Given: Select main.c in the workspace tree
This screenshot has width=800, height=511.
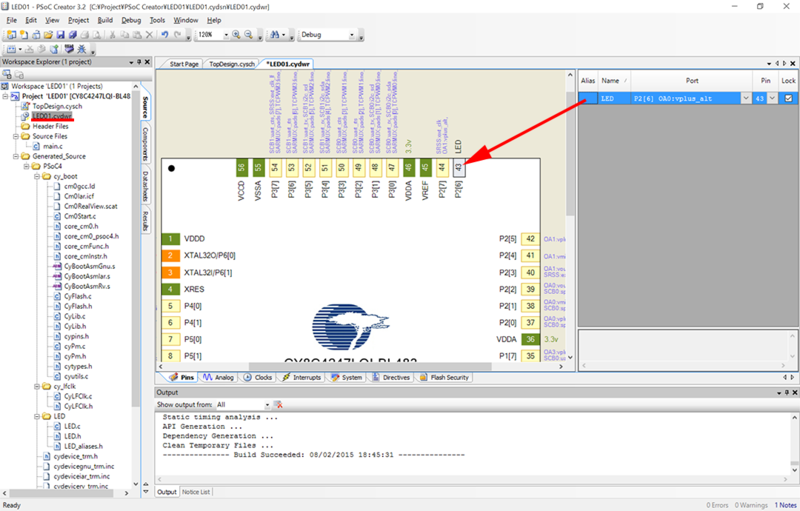Looking at the screenshot, I should 53,146.
